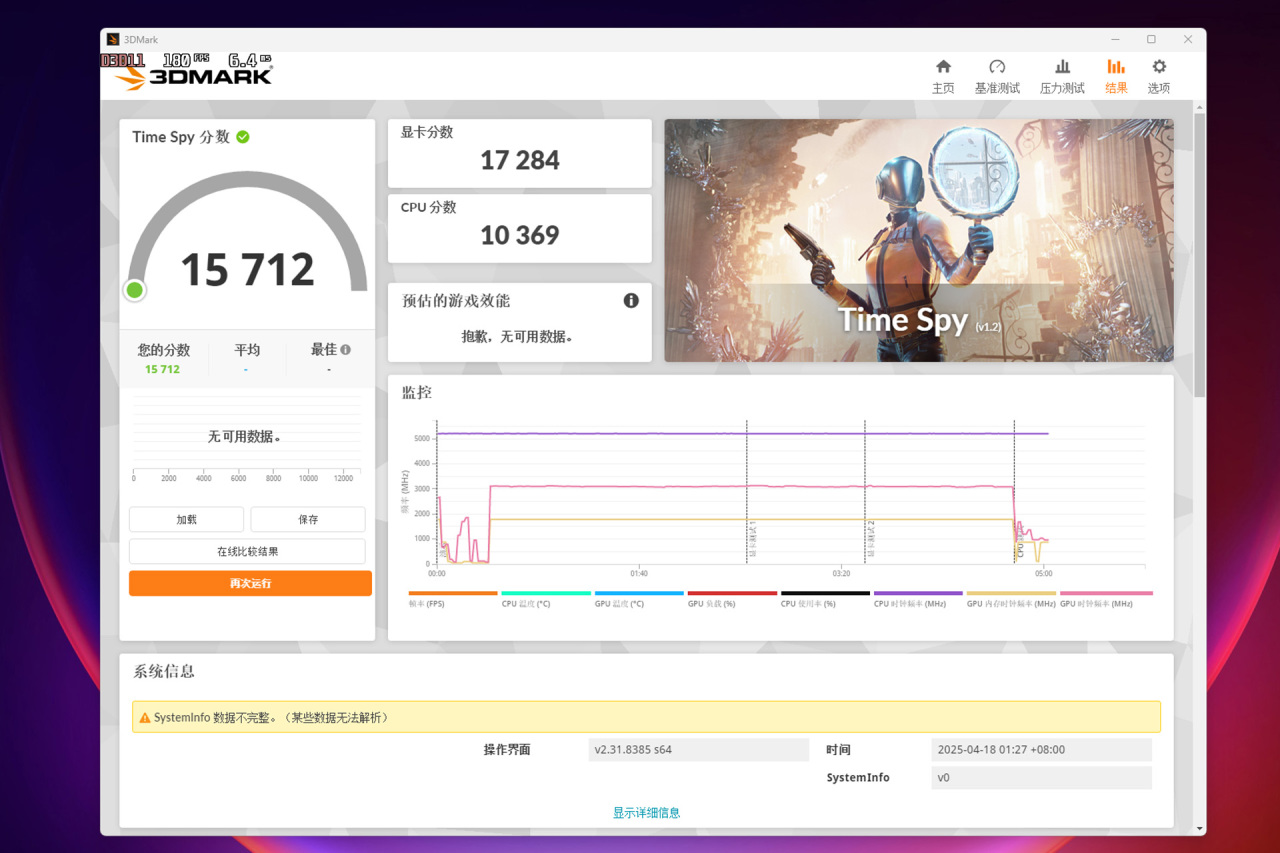Image resolution: width=1280 pixels, height=853 pixels.
Task: Click the 3DMark logo in the header
Action: 193,75
